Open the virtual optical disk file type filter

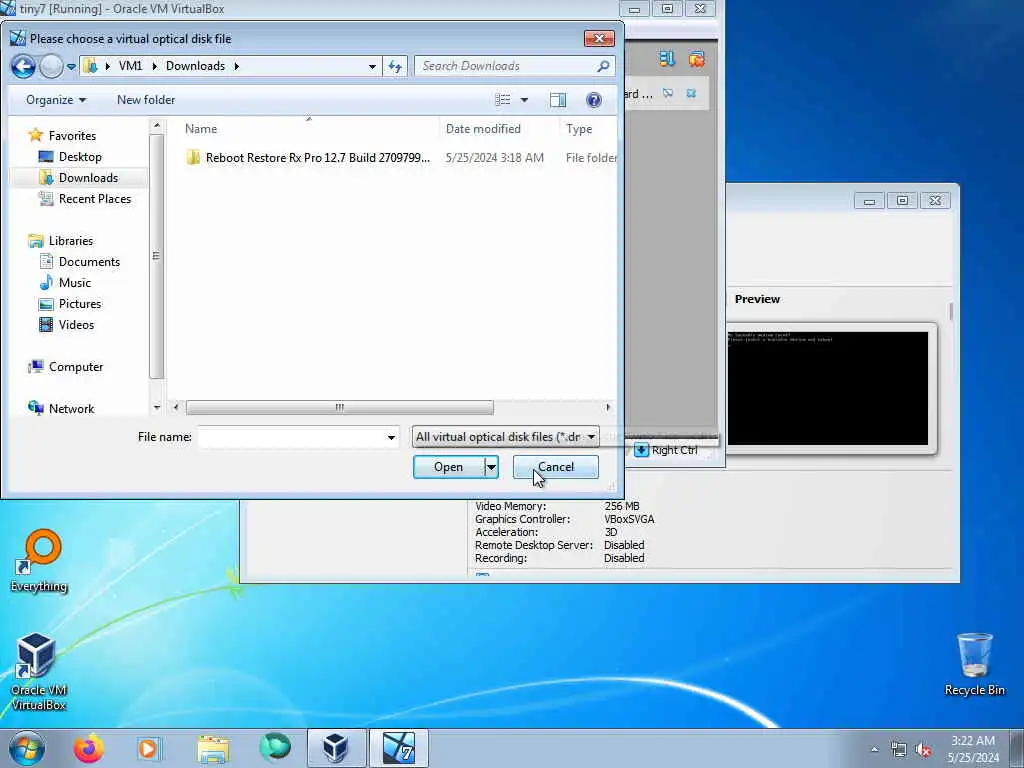tap(505, 437)
